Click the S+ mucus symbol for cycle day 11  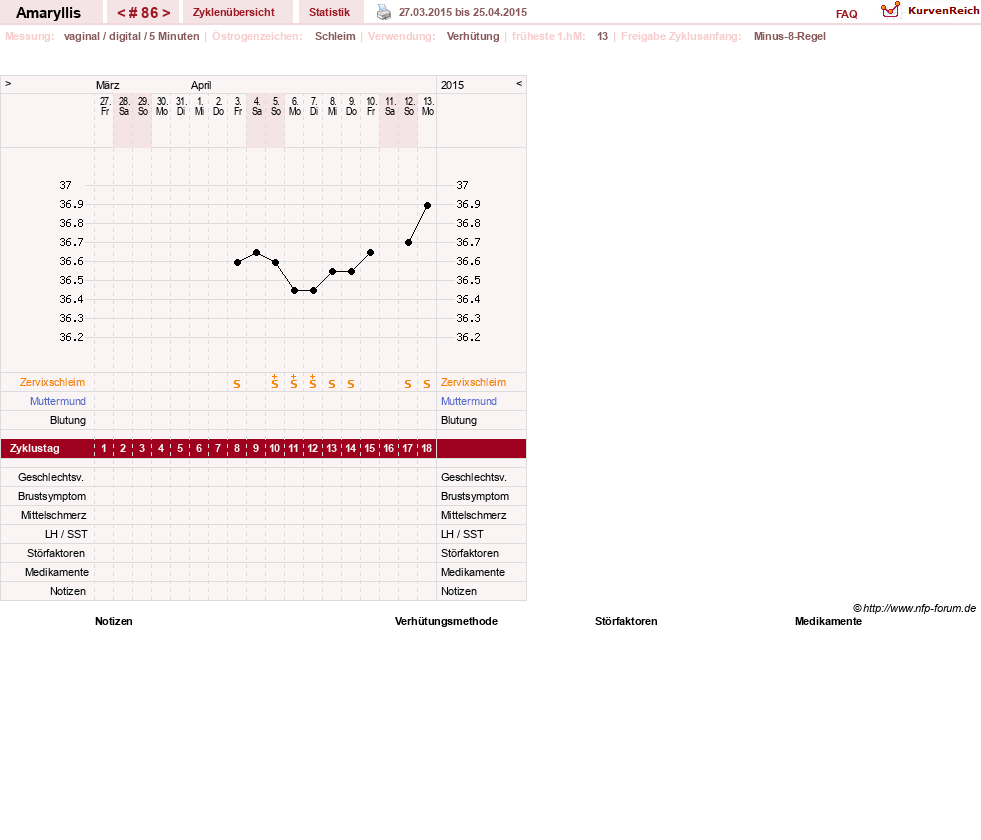point(293,382)
